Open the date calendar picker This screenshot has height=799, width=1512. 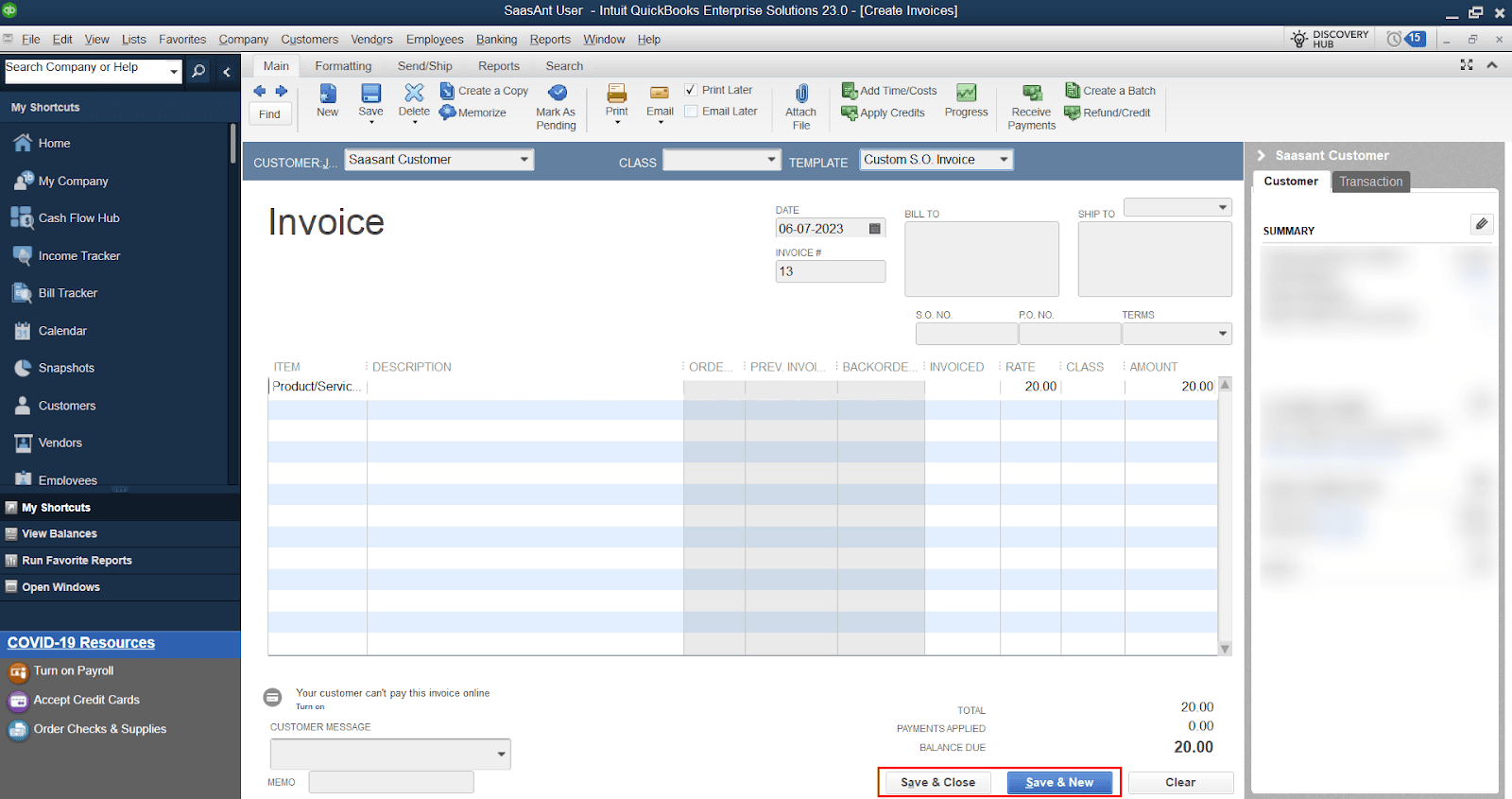coord(875,229)
